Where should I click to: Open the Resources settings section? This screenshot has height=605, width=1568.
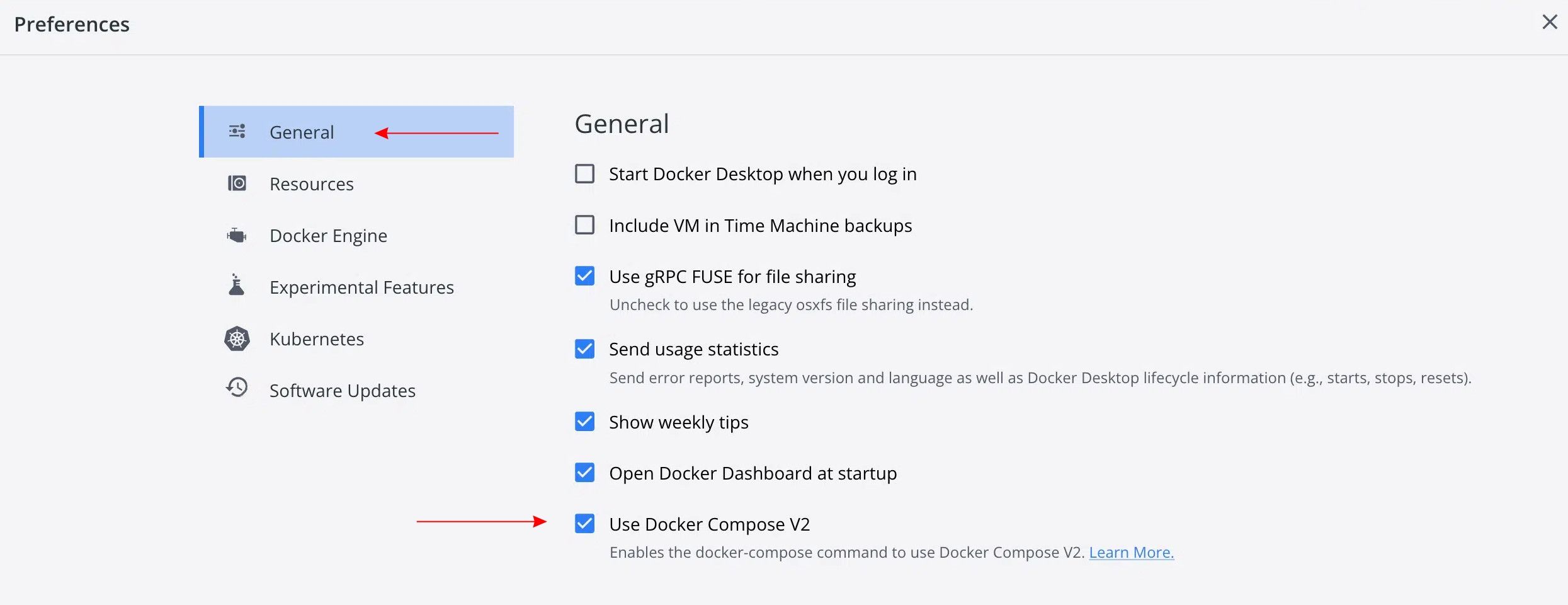coord(311,183)
